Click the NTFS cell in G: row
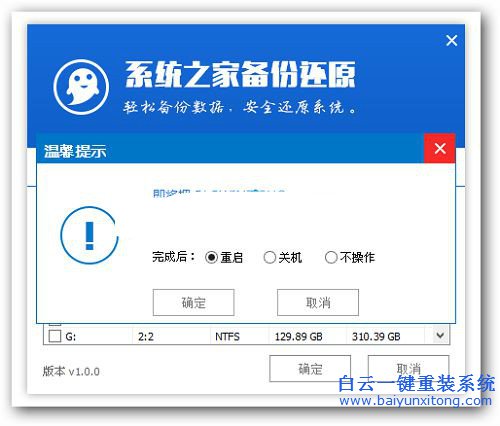This screenshot has height=426, width=500. [x=227, y=337]
